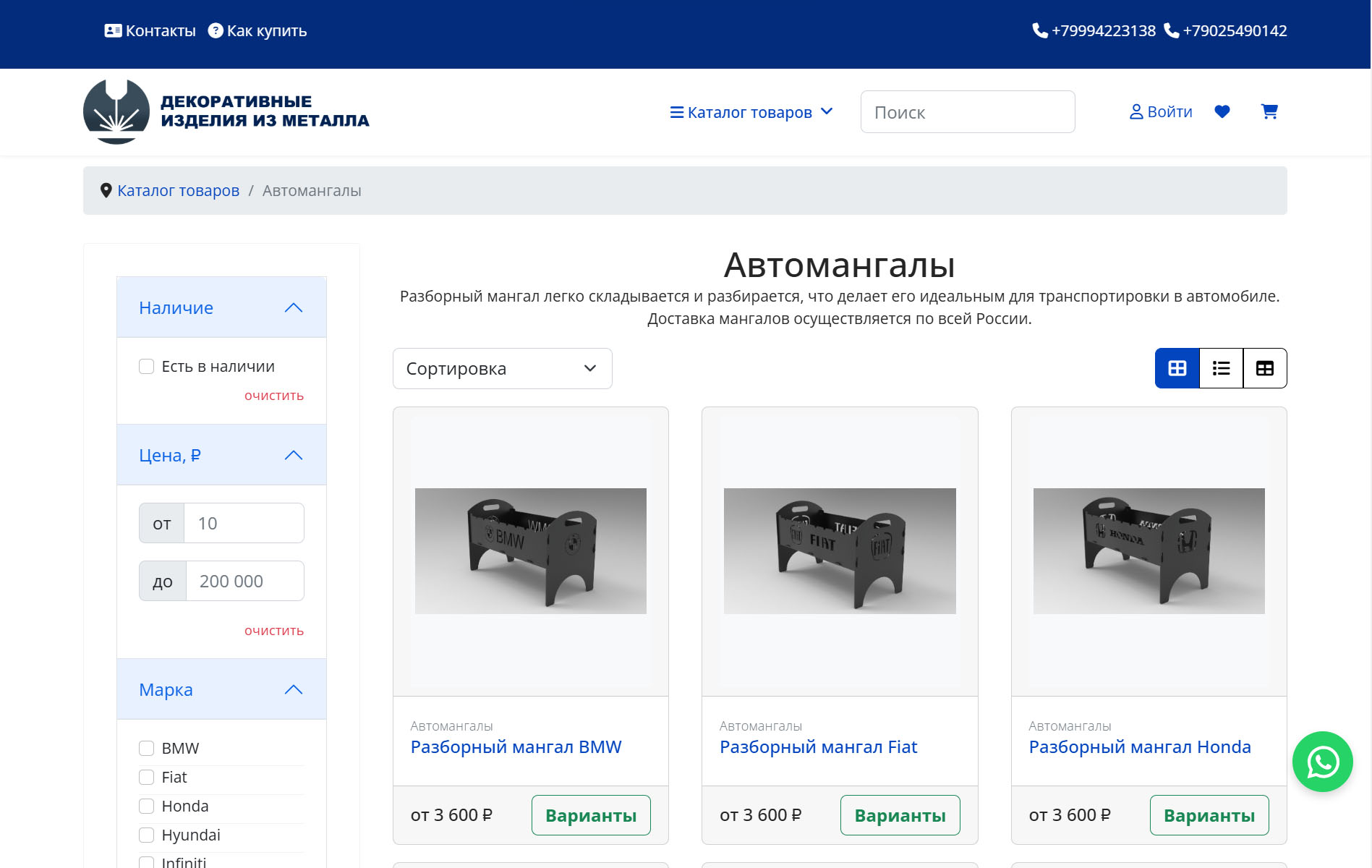The image size is (1372, 868).
Task: Click the price on the Fiat card
Action: 761,815
